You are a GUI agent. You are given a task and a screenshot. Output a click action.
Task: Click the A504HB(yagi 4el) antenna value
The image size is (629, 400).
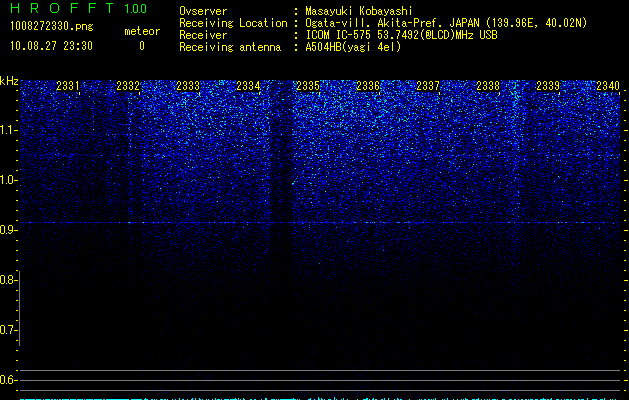353,47
